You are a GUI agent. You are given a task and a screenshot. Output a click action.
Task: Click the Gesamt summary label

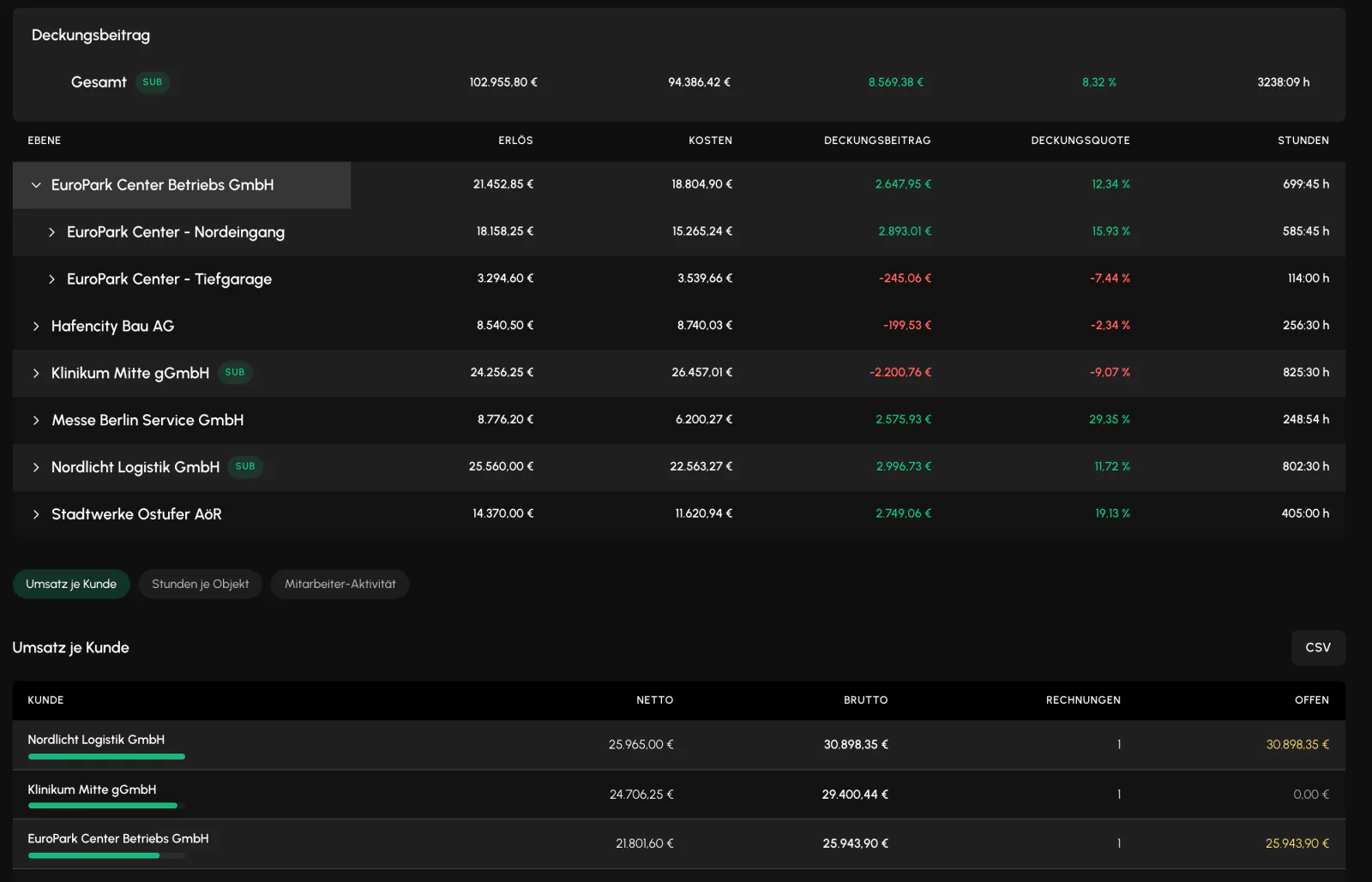coord(99,82)
